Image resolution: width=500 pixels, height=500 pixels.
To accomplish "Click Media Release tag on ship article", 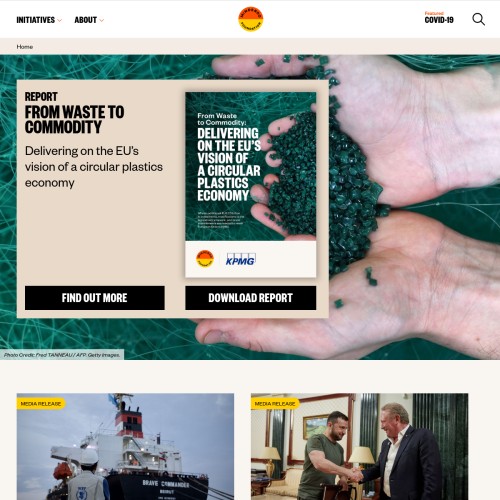I will pyautogui.click(x=41, y=404).
